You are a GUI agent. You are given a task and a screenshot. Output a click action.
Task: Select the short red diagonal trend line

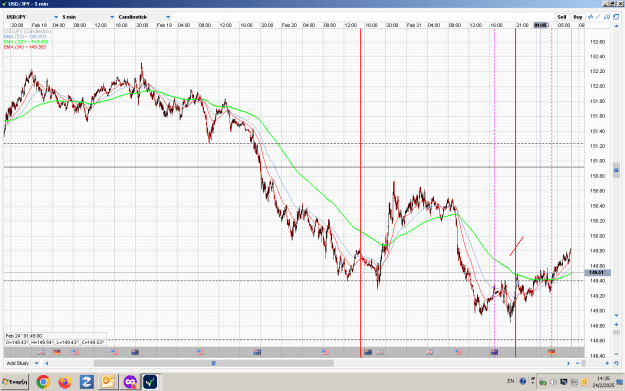click(517, 246)
